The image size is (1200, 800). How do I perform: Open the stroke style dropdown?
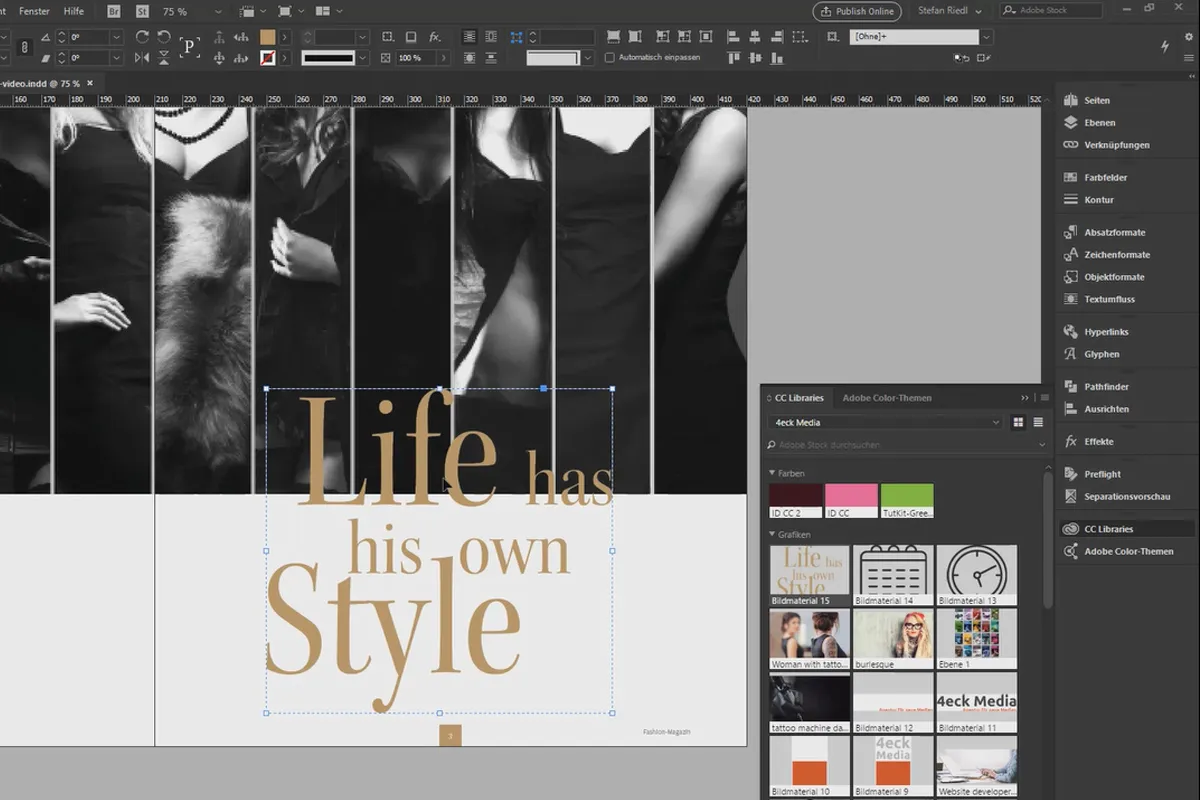pyautogui.click(x=364, y=58)
